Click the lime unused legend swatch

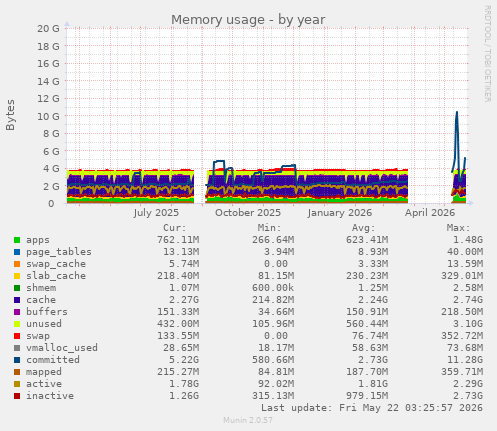(17, 324)
